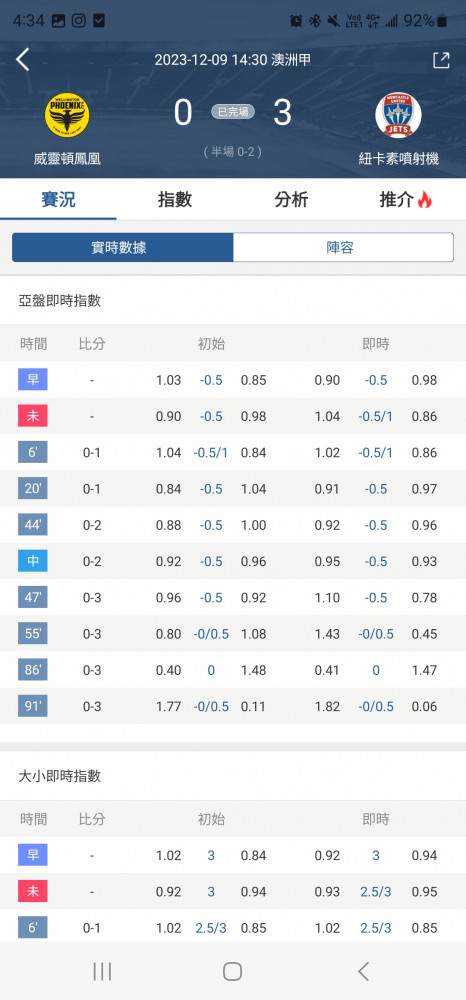Tap the 已完場 match status label
Viewport: 466px width, 1000px height.
[x=233, y=112]
